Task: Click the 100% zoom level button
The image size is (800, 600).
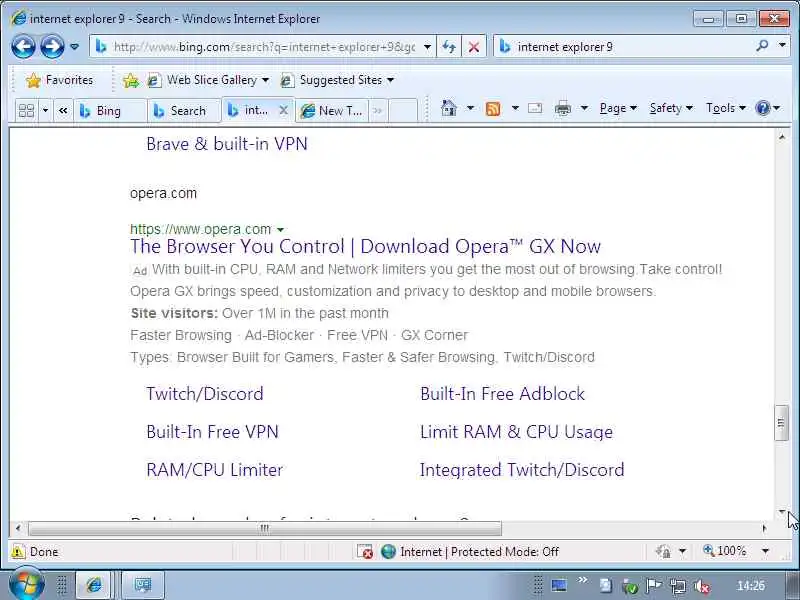Action: click(x=724, y=551)
